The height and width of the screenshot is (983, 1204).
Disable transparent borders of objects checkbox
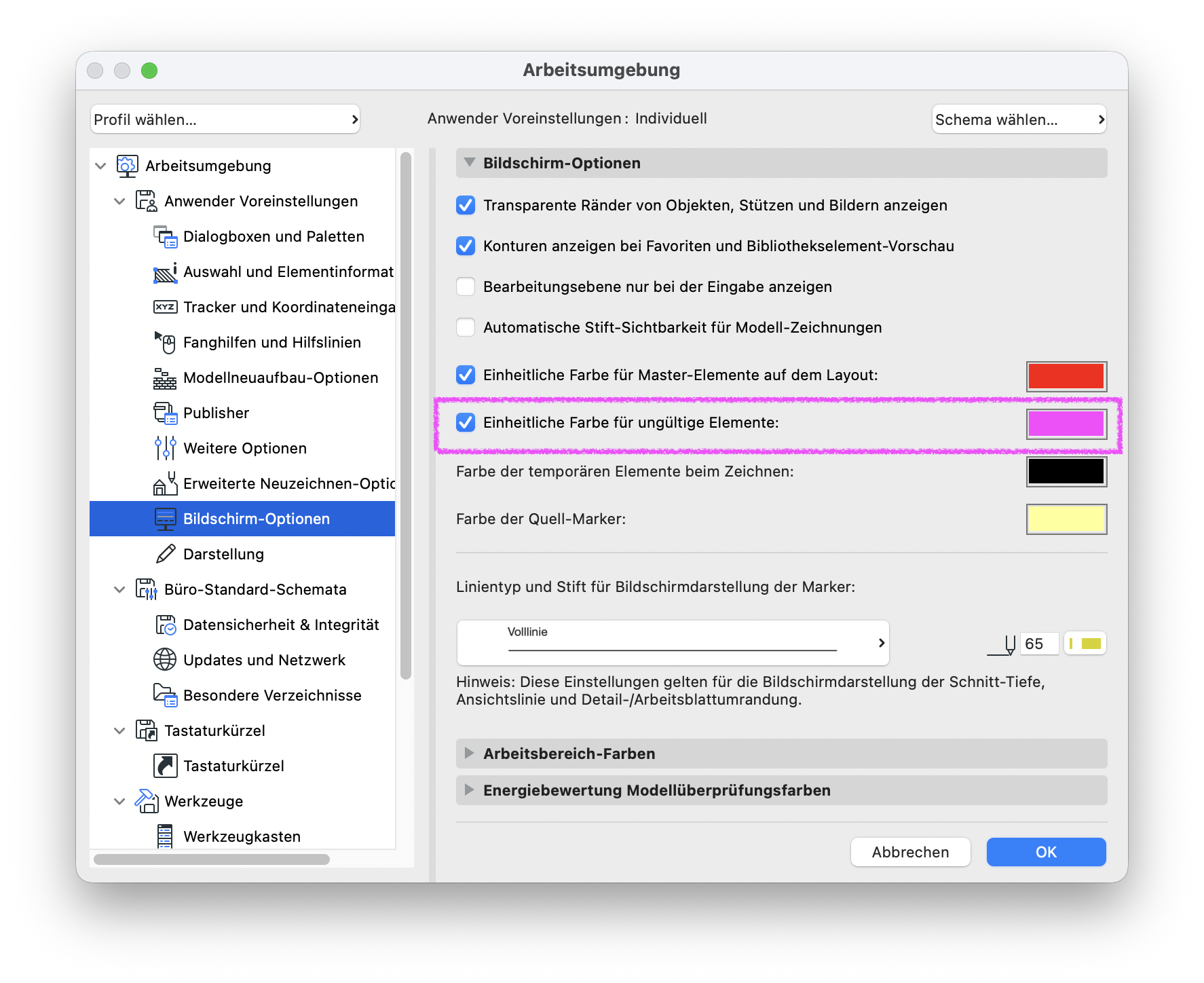tap(466, 205)
